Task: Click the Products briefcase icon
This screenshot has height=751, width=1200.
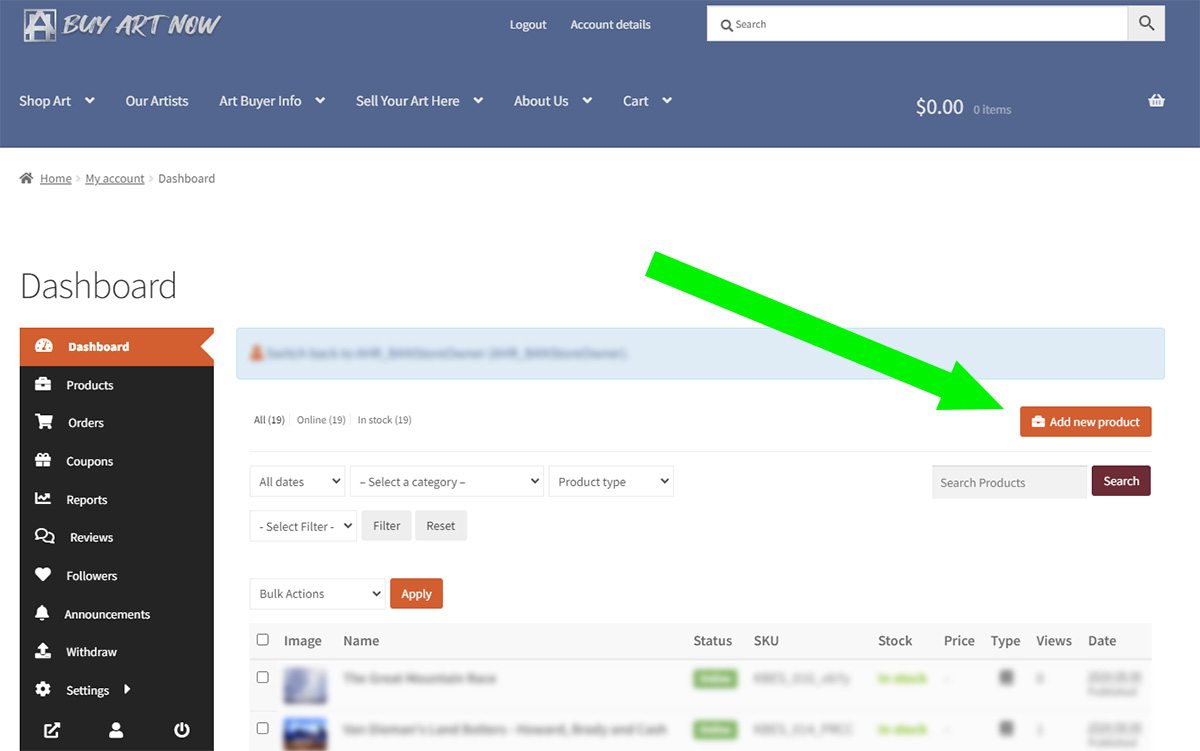Action: (x=43, y=384)
